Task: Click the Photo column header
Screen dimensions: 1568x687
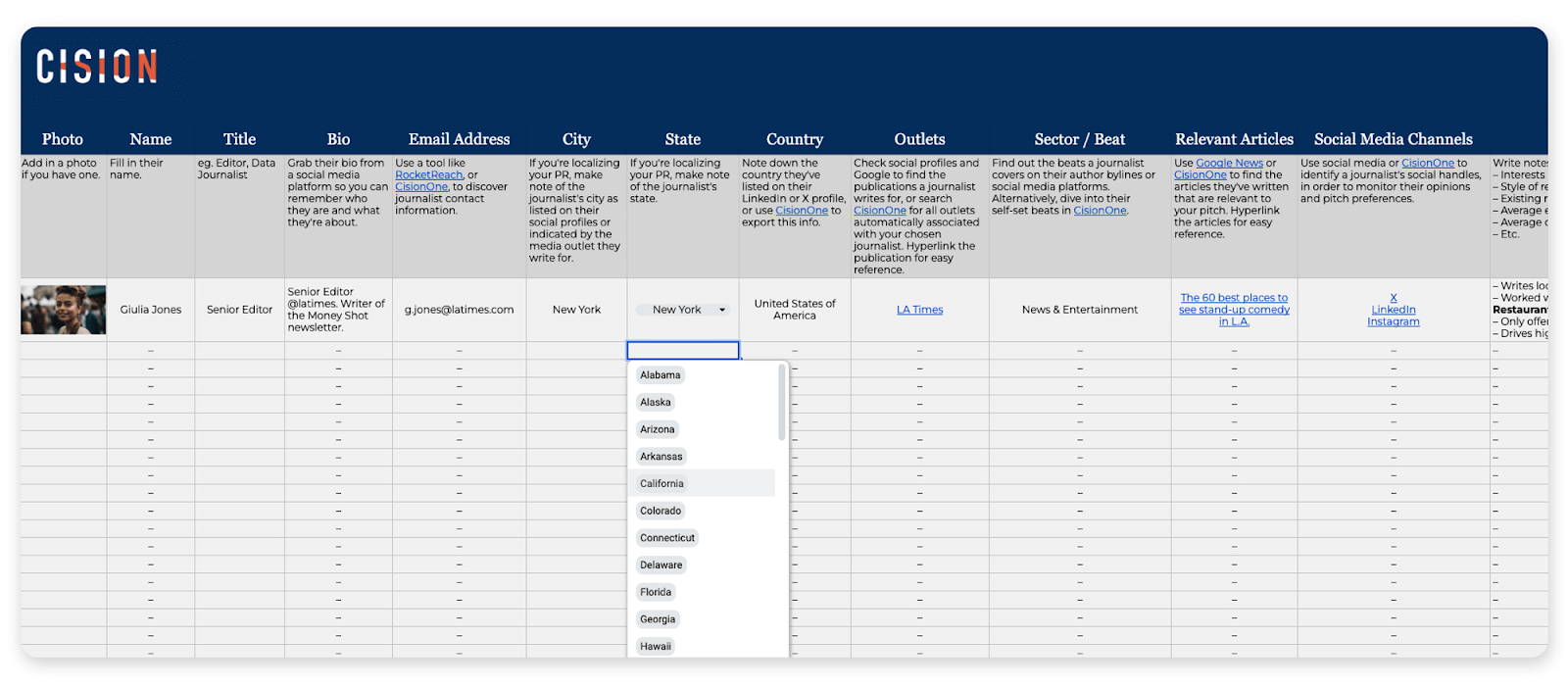Action: coord(63,139)
